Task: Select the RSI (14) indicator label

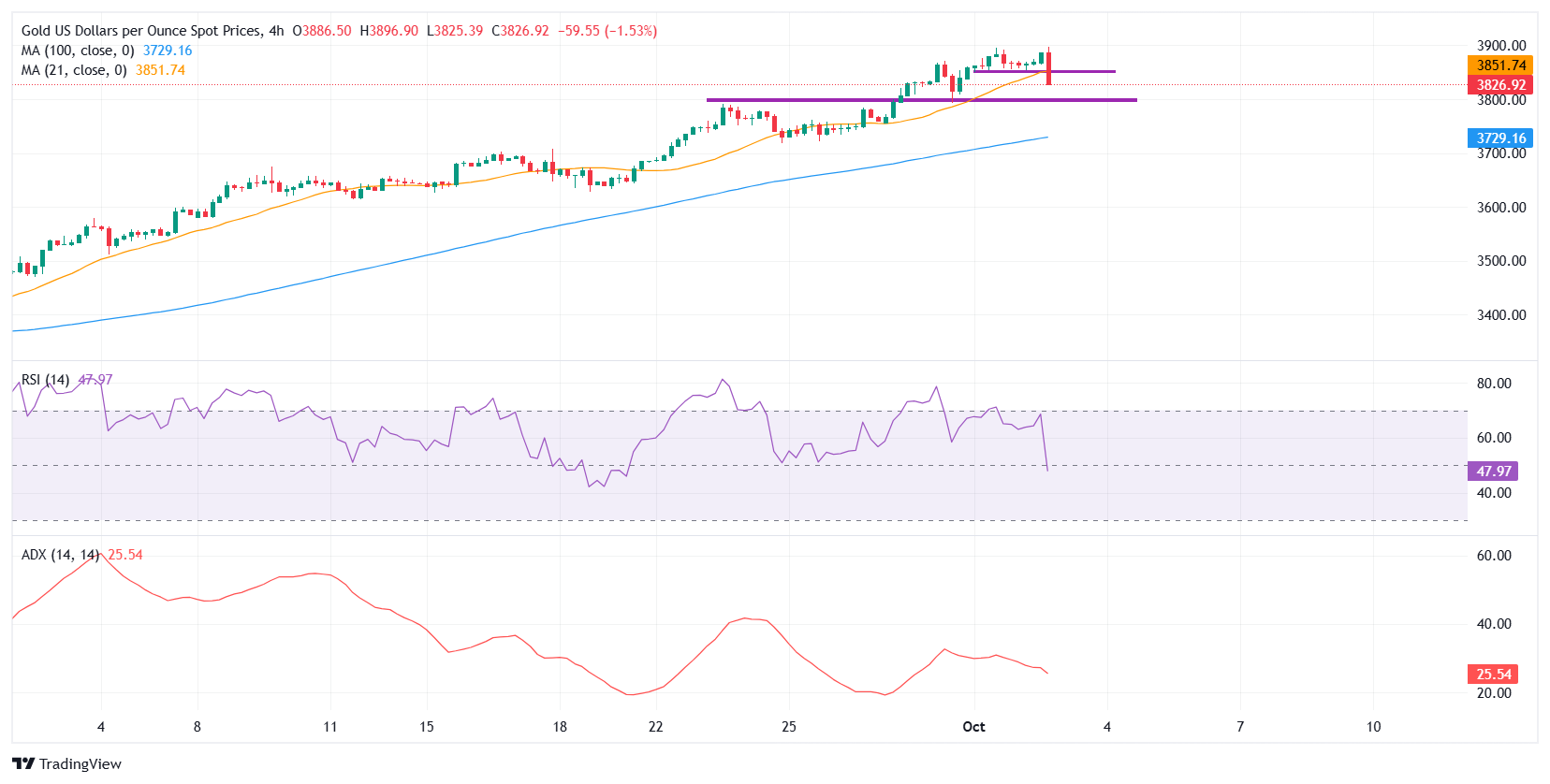Action: (45, 380)
